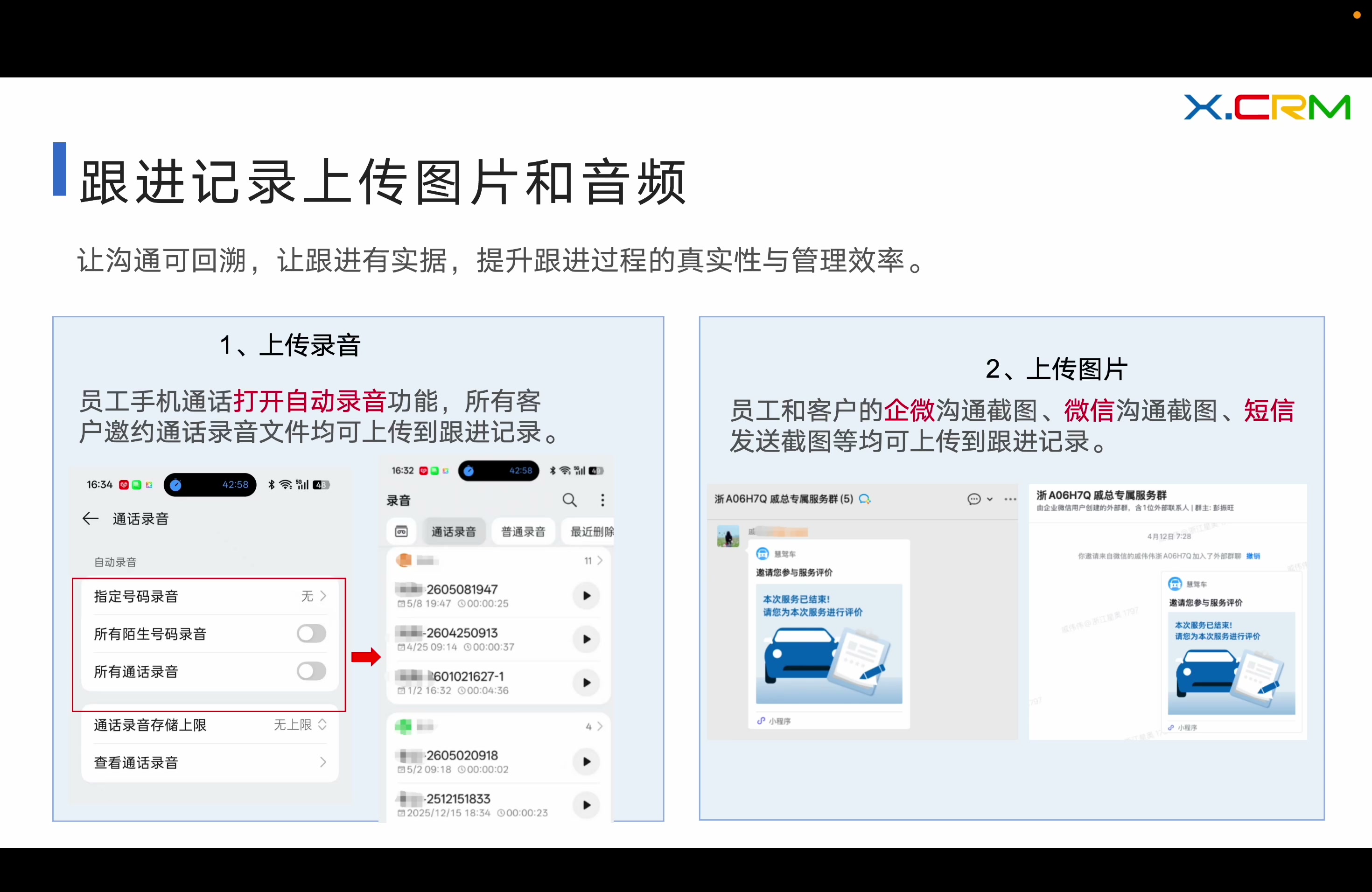Select the 普通录音 tab

pyautogui.click(x=523, y=531)
